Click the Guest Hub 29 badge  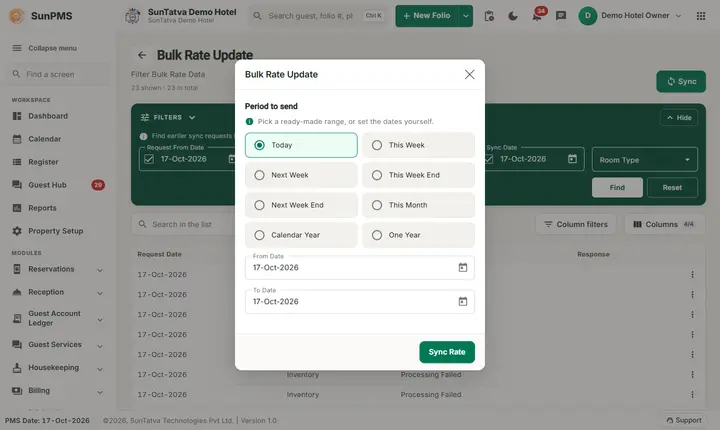[98, 185]
